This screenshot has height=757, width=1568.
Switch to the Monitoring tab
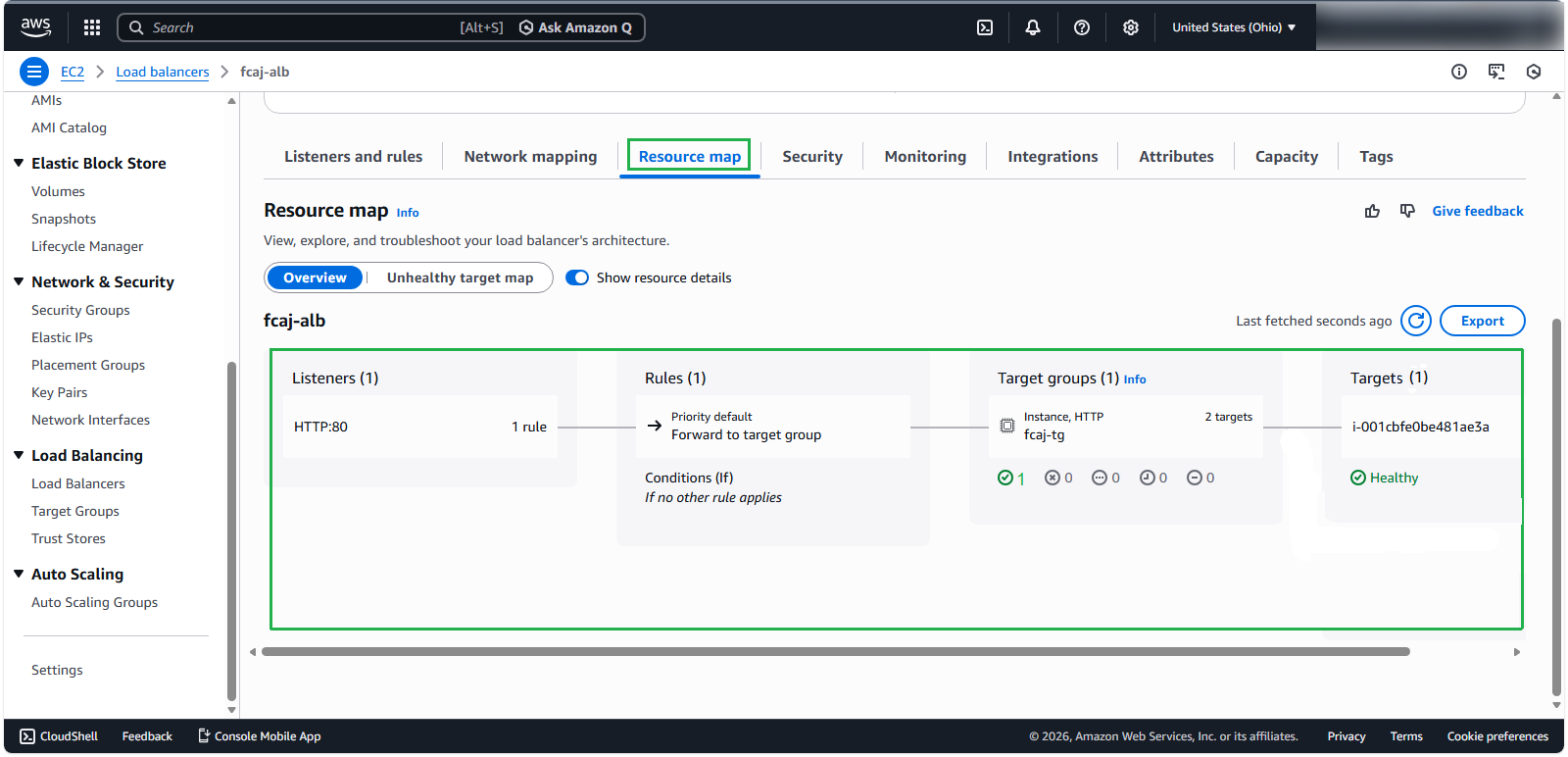[925, 156]
